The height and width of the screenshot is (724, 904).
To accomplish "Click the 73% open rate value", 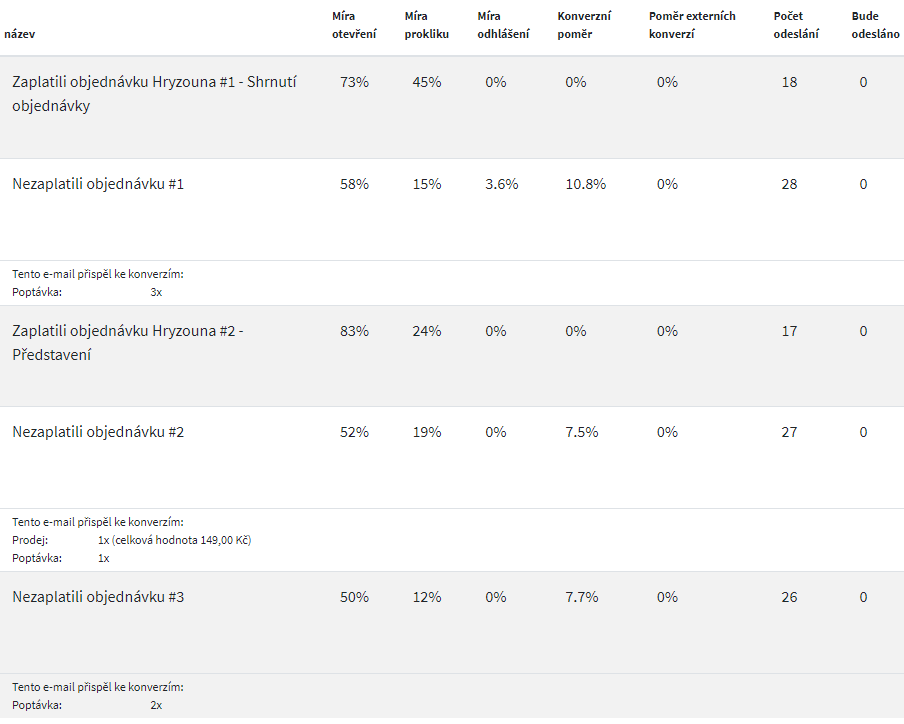I will click(x=354, y=82).
